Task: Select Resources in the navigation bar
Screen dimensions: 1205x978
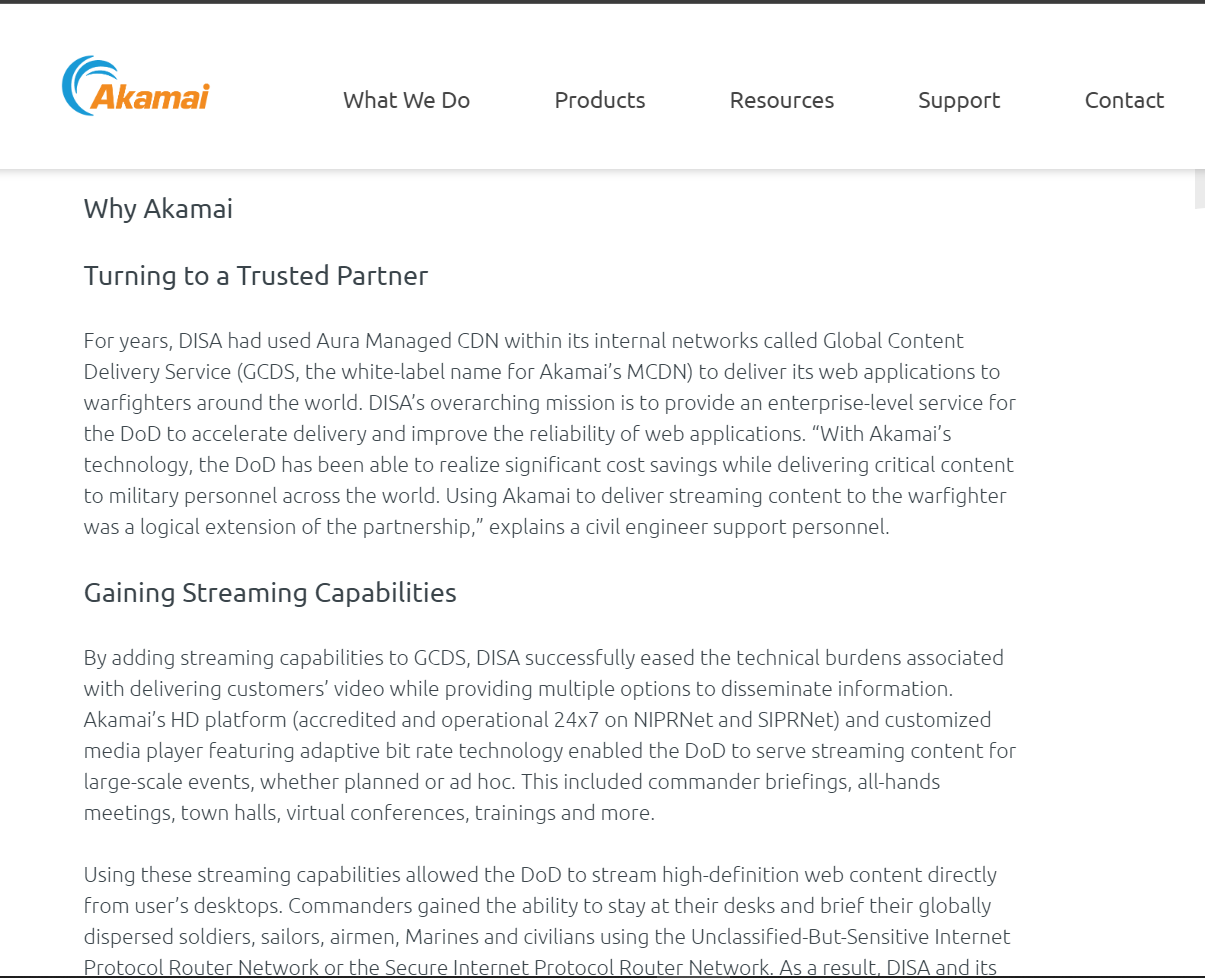Action: pyautogui.click(x=781, y=100)
